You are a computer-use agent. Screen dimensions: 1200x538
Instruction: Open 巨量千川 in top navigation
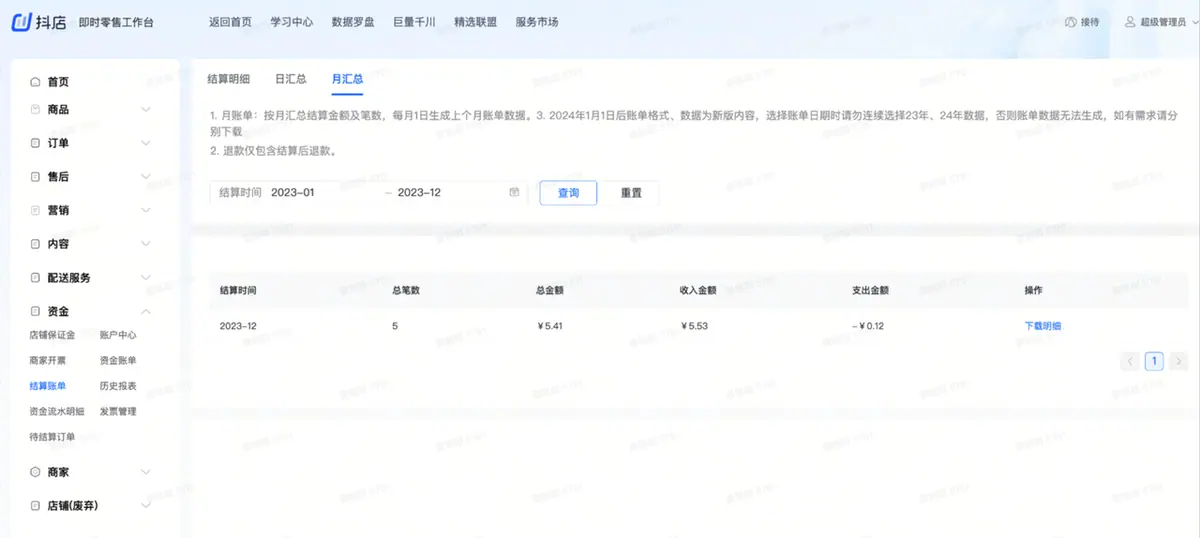coord(414,22)
